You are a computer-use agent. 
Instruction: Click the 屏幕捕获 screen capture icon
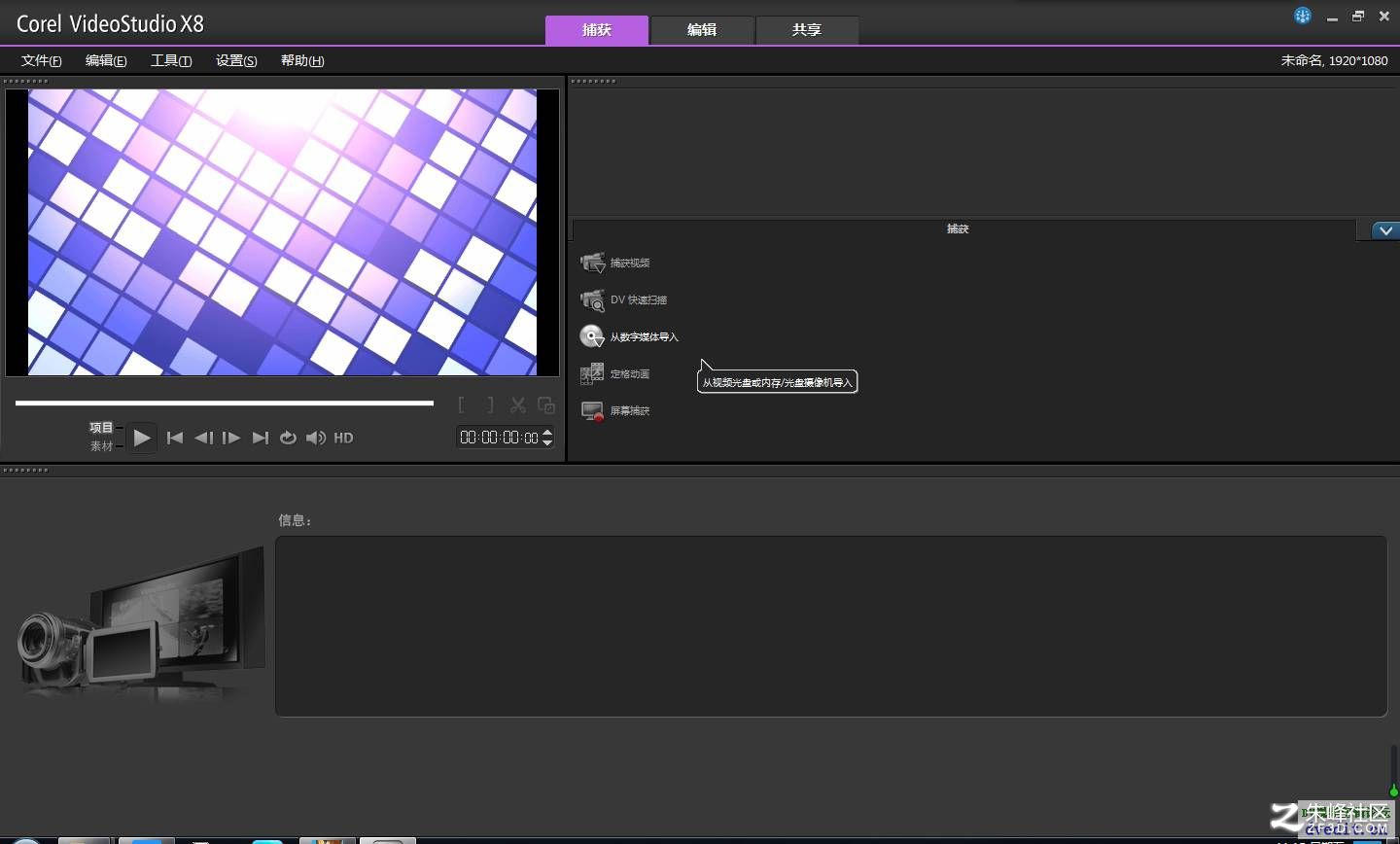[x=592, y=410]
